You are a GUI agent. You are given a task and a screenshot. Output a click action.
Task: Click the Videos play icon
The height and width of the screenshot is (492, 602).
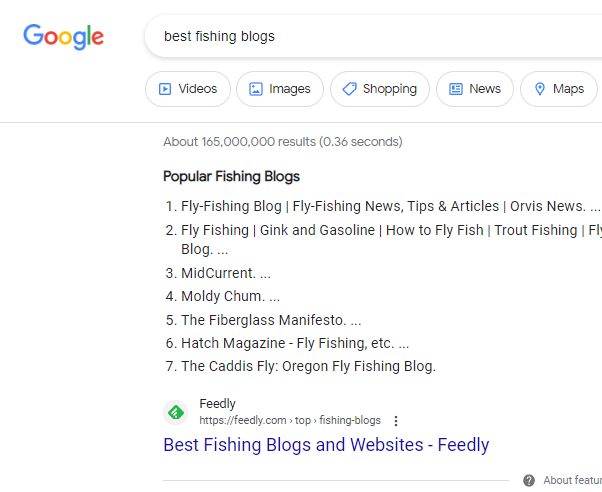tap(165, 89)
